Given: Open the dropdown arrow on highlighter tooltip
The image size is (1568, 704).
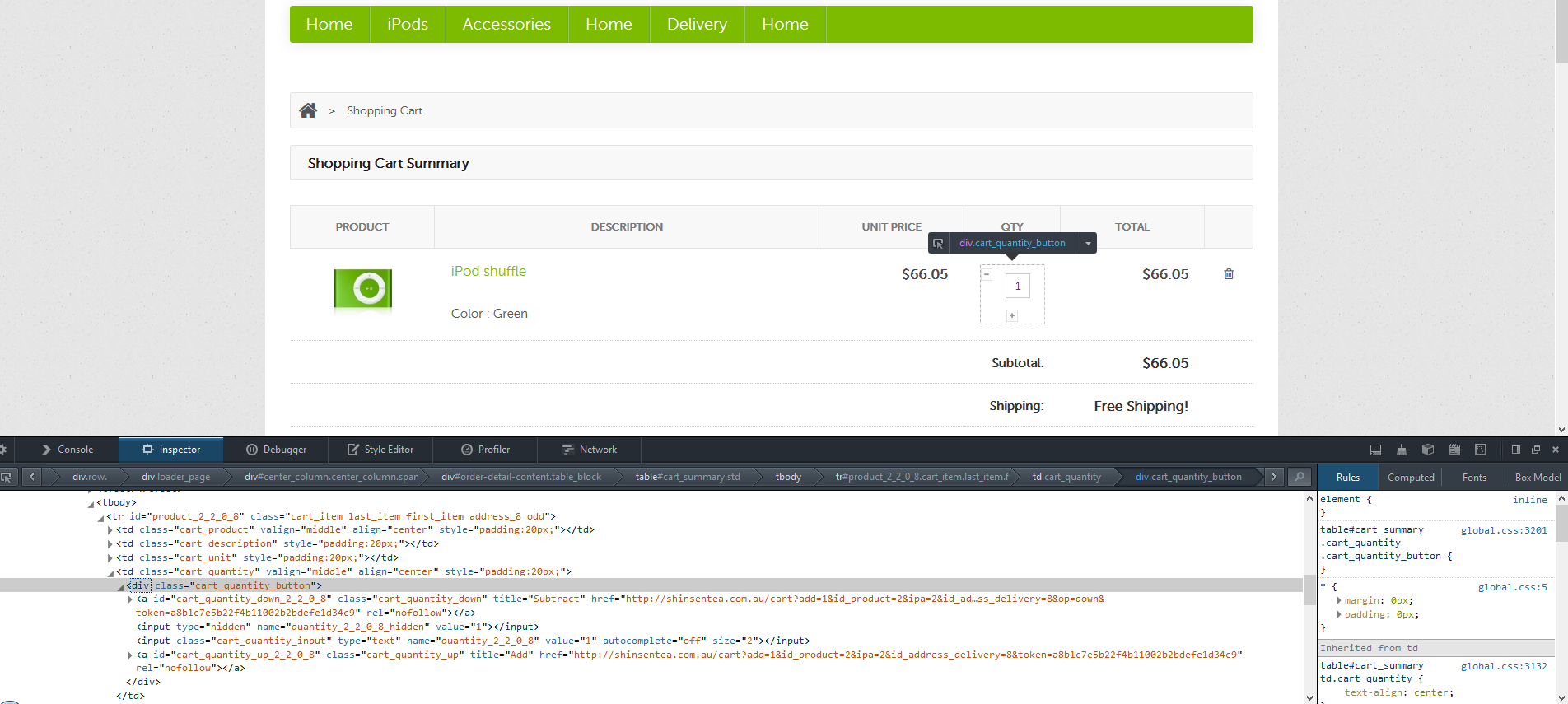Looking at the screenshot, I should (x=1088, y=243).
